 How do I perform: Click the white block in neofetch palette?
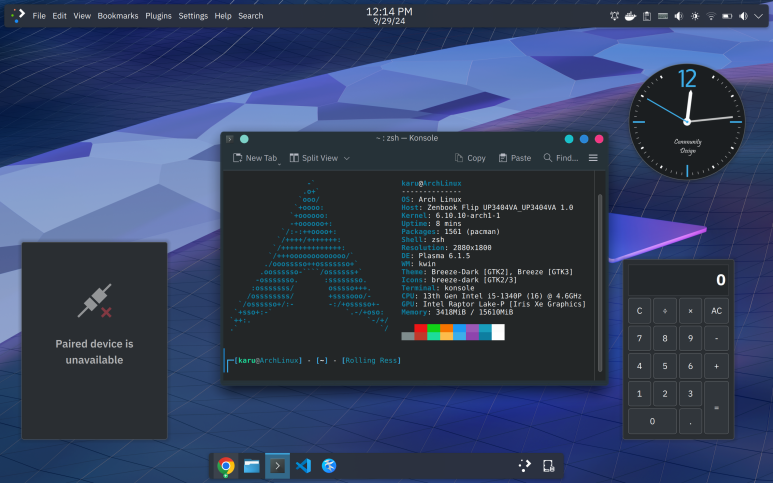pyautogui.click(x=498, y=332)
